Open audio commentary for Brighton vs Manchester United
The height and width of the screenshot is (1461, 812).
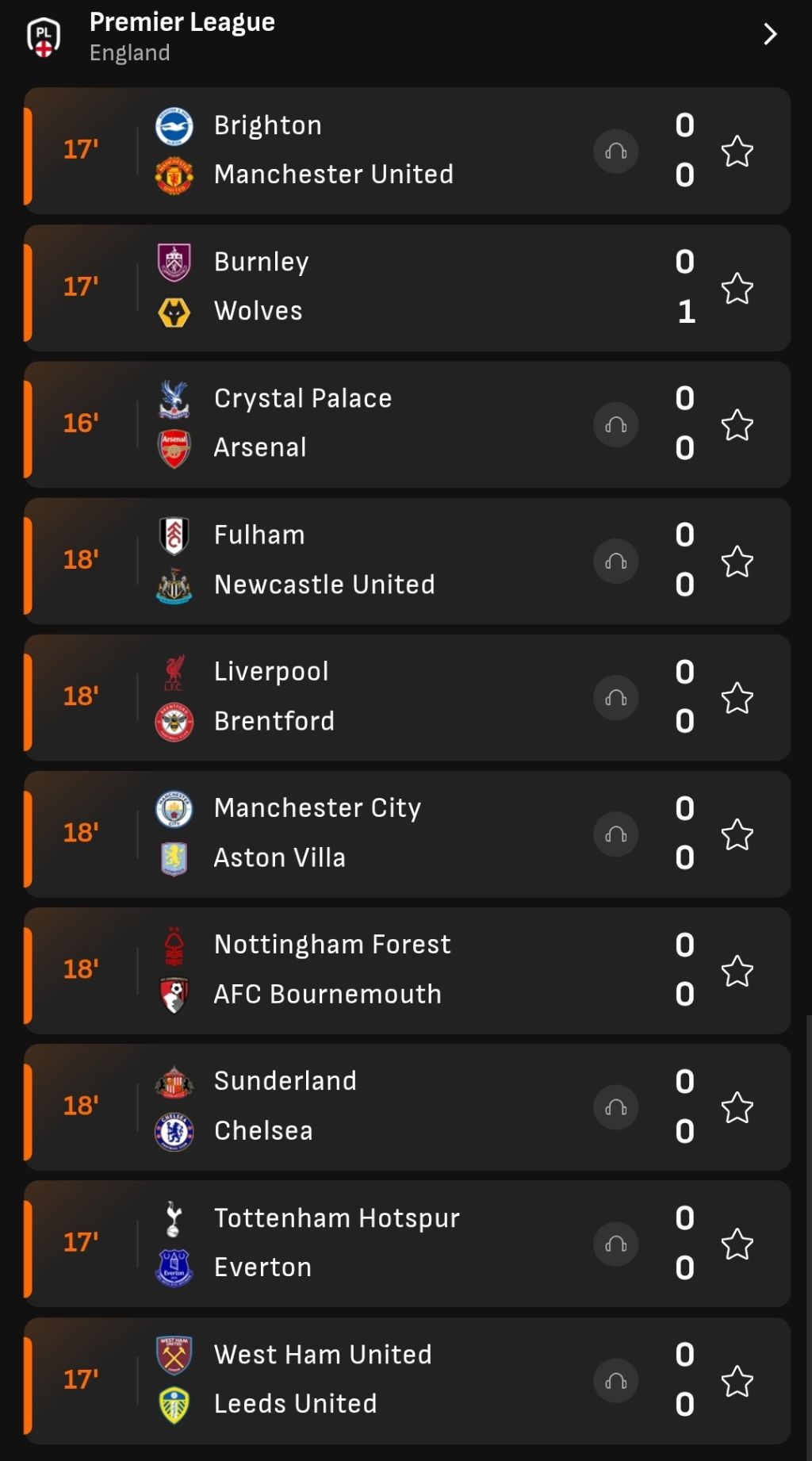(616, 151)
